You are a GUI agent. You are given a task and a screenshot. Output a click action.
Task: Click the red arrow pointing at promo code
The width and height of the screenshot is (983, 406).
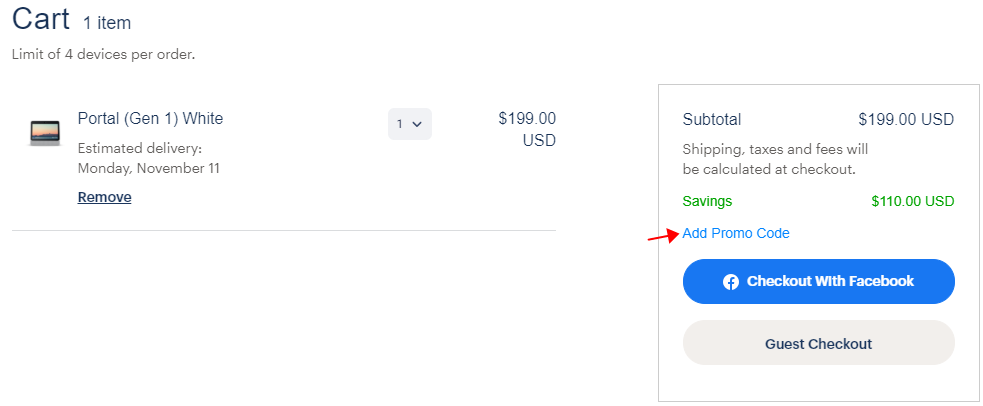click(663, 236)
